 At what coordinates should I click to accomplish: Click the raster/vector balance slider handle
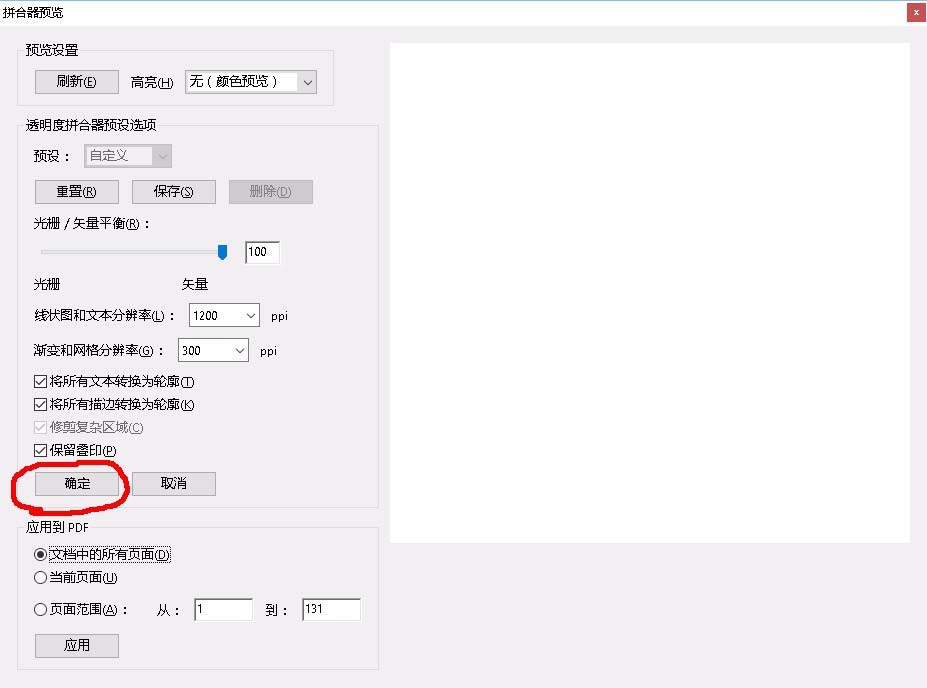223,252
